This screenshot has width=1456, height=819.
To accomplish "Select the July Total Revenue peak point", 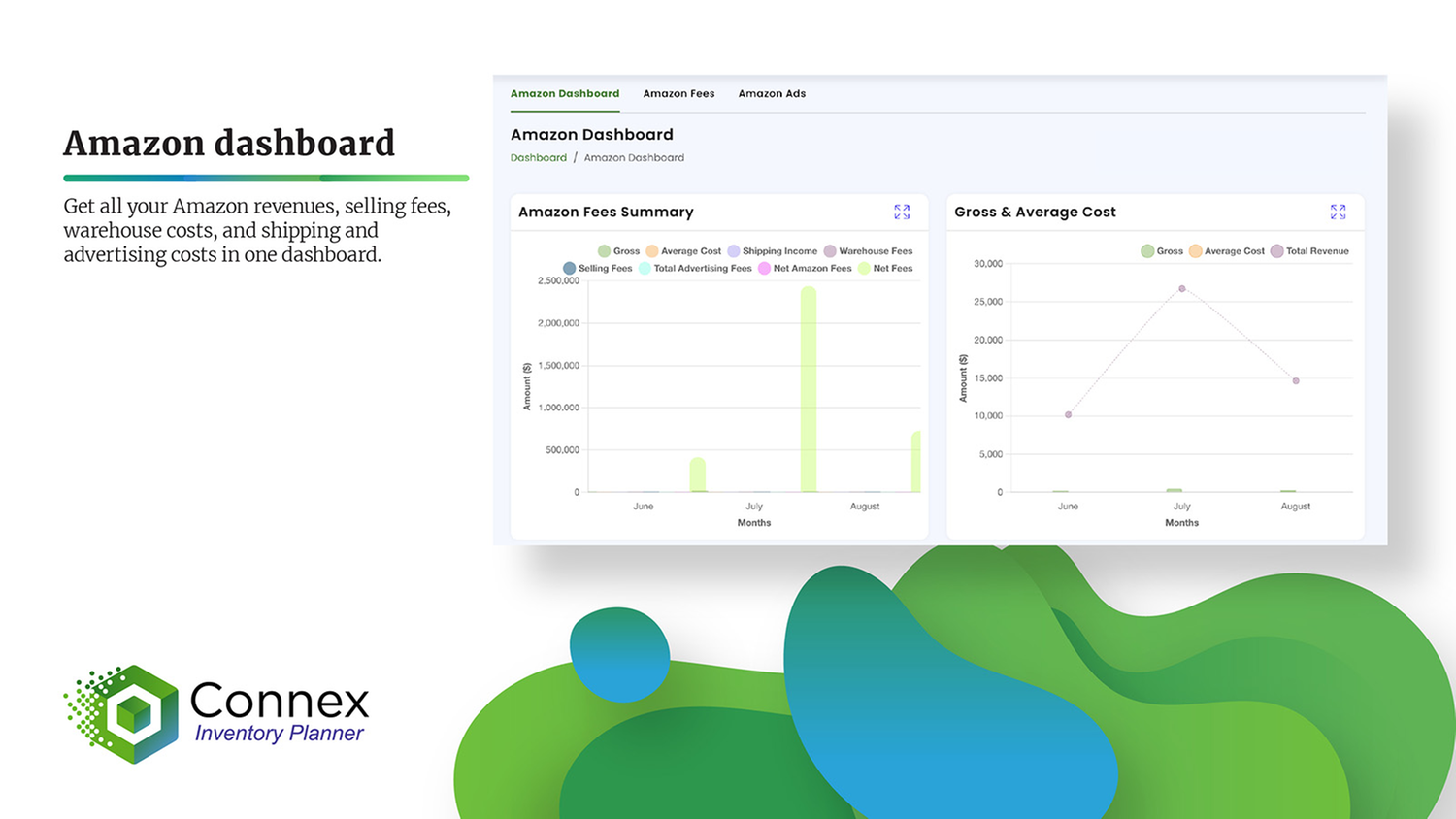I will [x=1182, y=289].
